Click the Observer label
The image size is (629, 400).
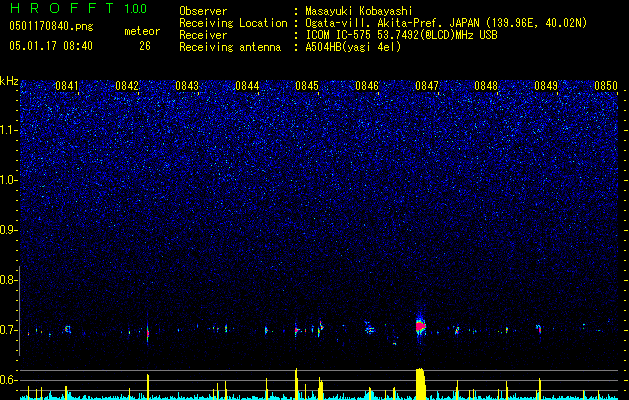203,11
